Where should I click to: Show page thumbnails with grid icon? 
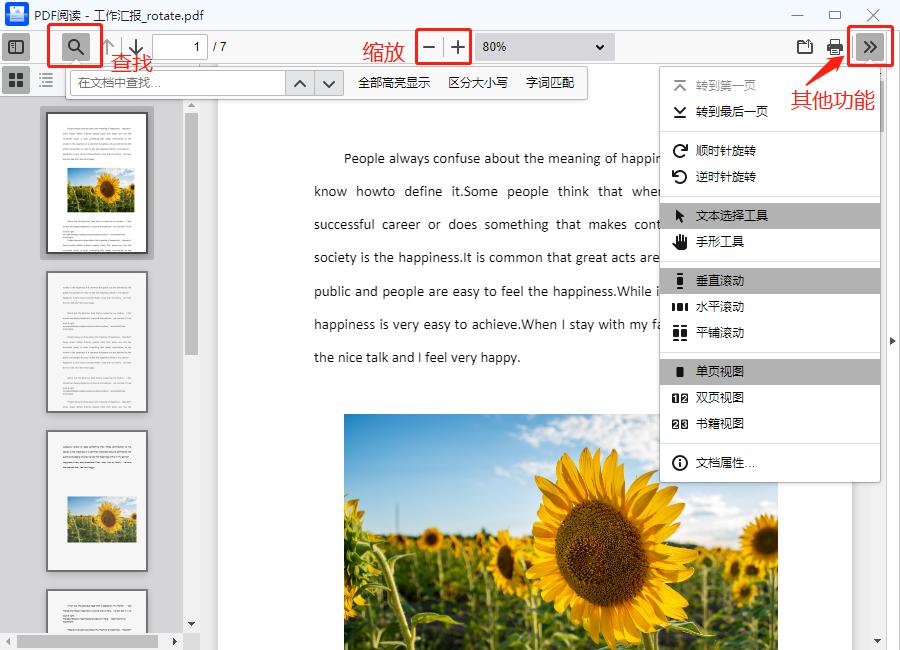(16, 81)
